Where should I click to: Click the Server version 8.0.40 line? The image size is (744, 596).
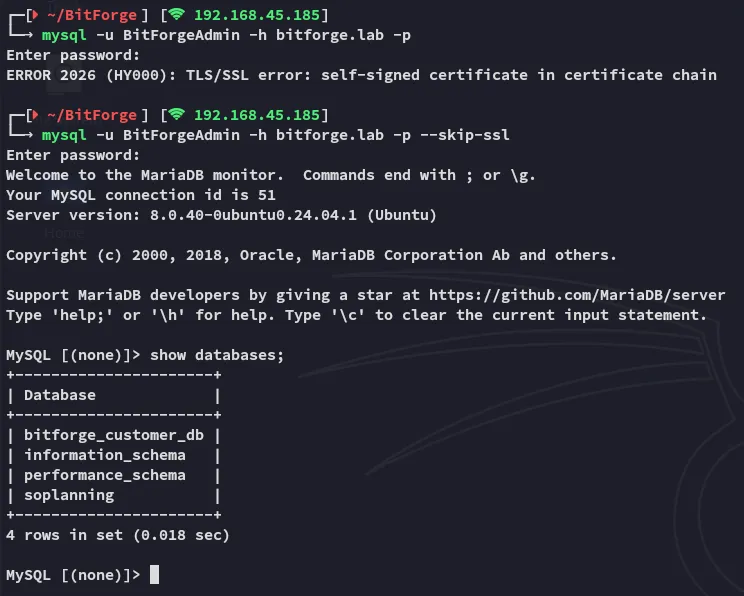(x=221, y=215)
